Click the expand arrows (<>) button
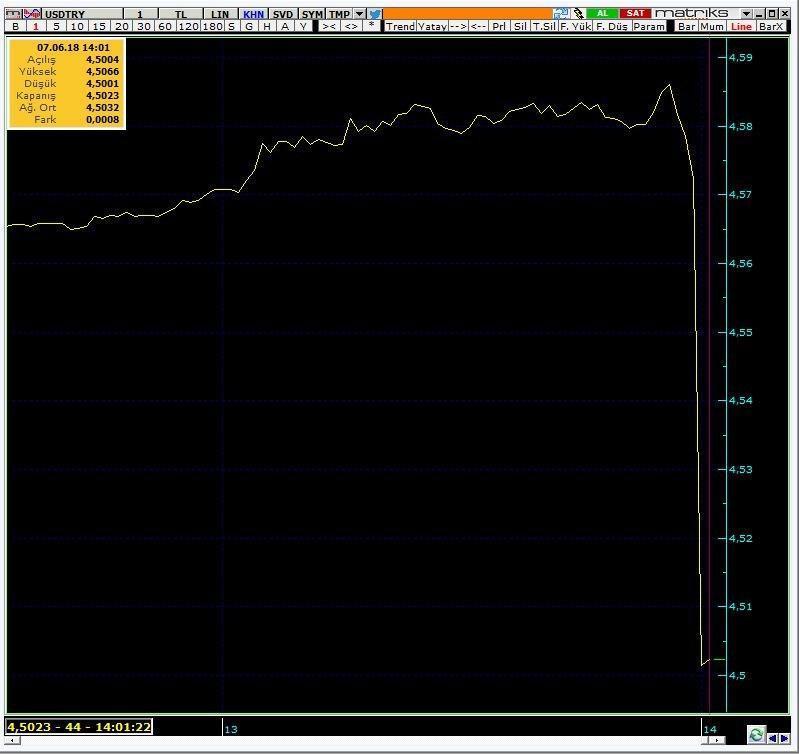Screen dimensions: 799x754 351,26
